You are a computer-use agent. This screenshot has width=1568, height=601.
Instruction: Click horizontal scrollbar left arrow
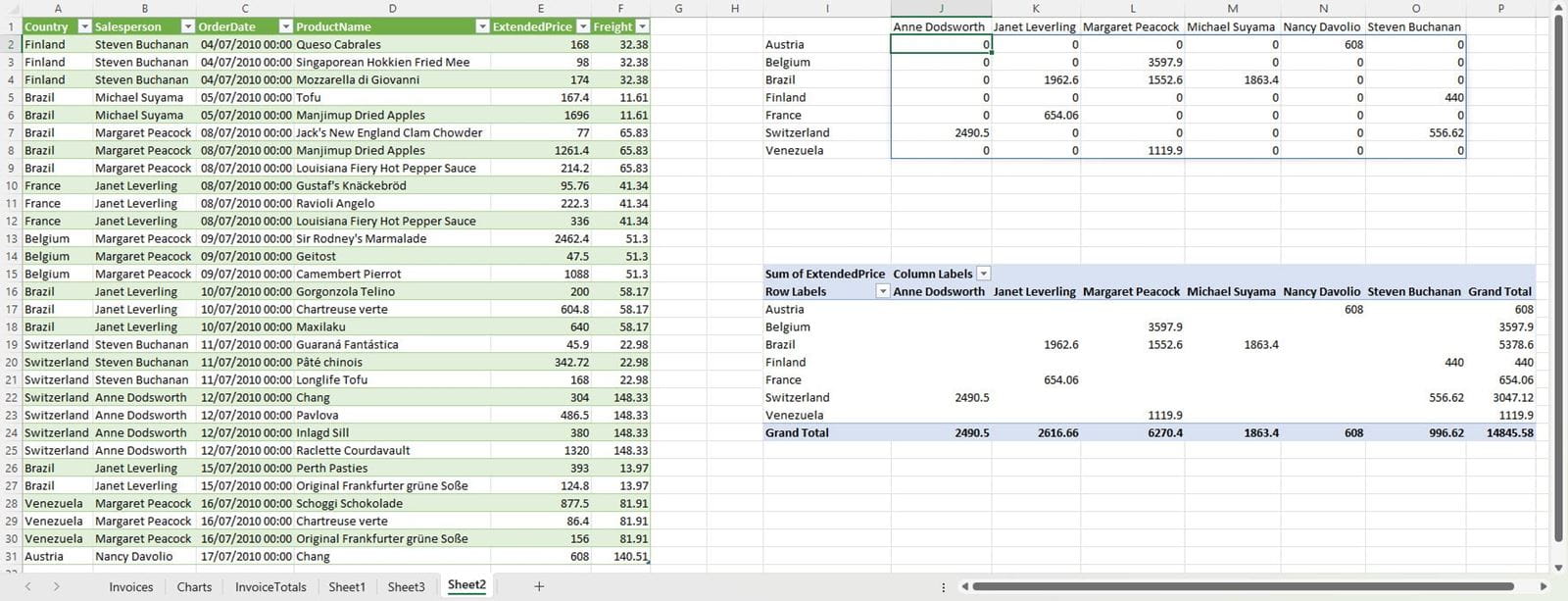[964, 586]
